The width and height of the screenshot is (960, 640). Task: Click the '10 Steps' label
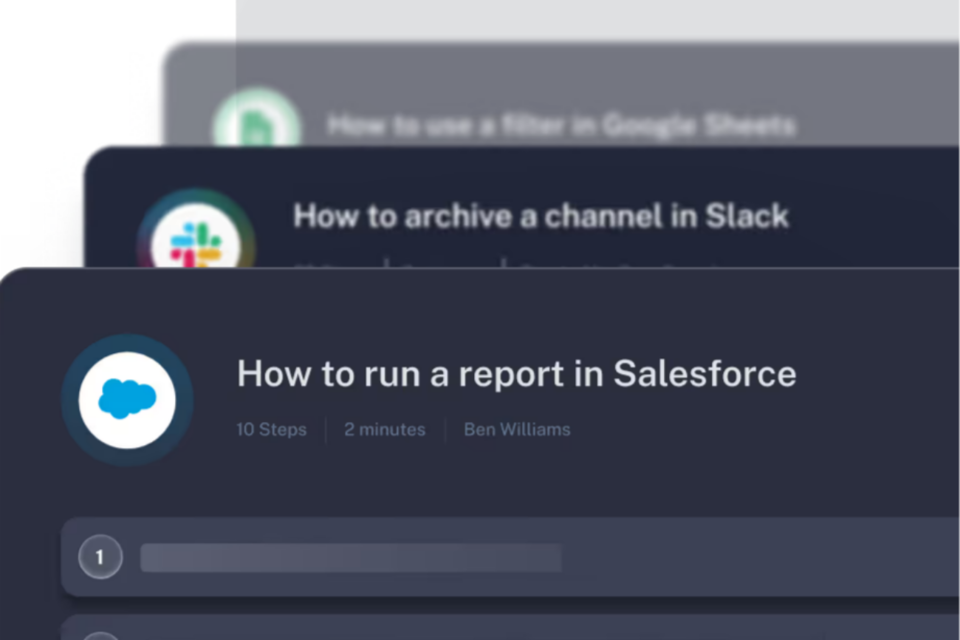point(271,430)
